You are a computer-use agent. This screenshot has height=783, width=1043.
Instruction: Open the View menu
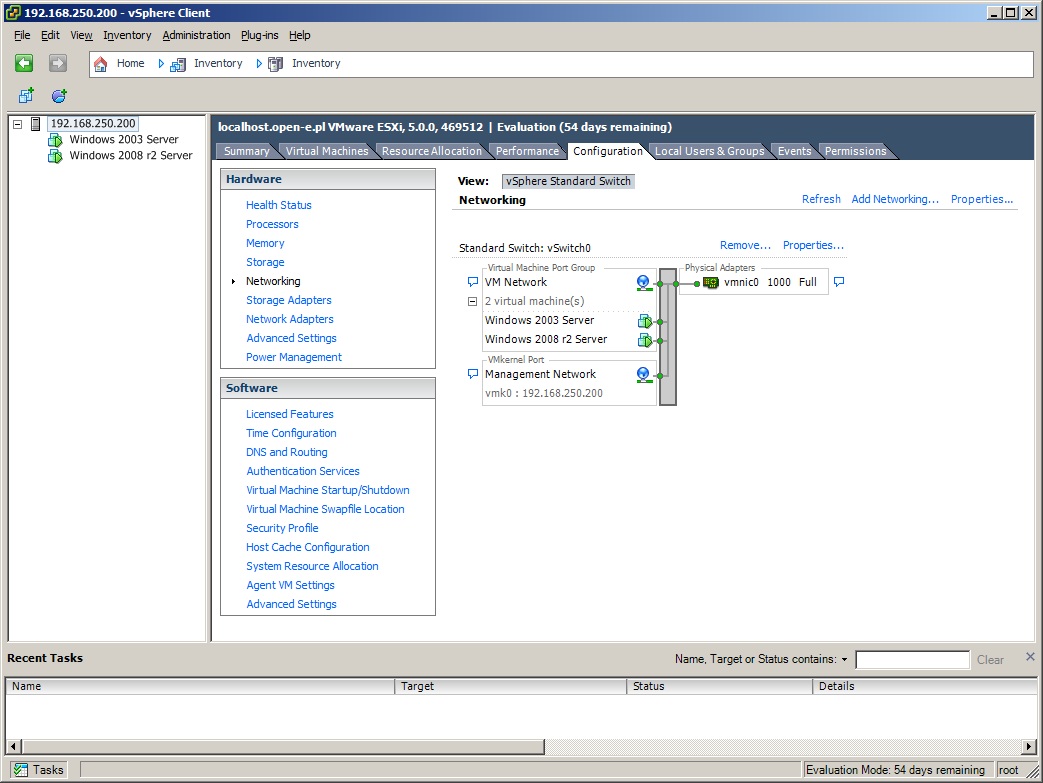coord(81,35)
